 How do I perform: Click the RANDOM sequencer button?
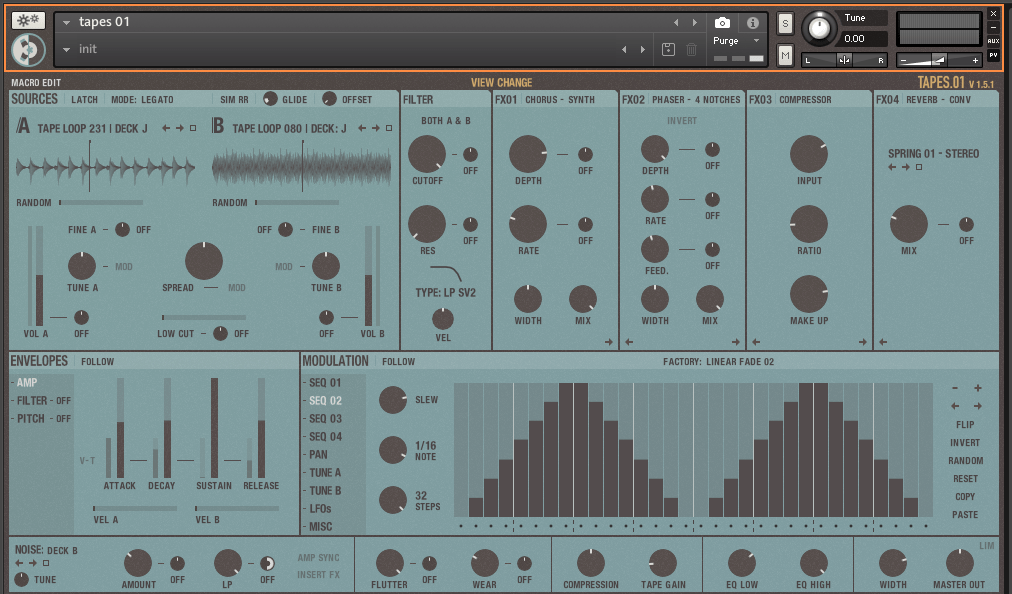coord(965,461)
